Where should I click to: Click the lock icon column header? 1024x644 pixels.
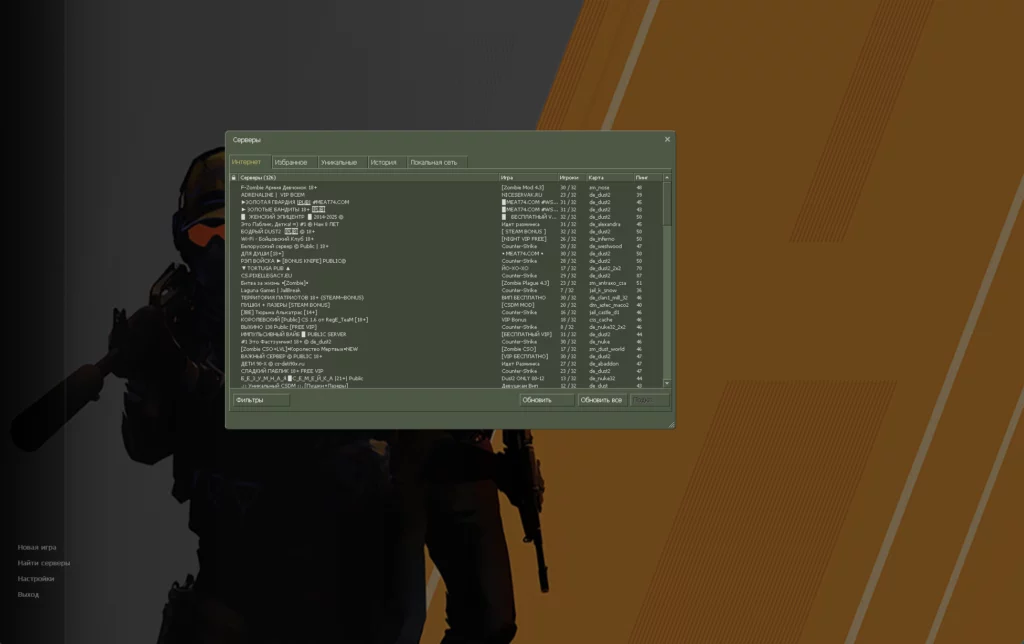[234, 178]
